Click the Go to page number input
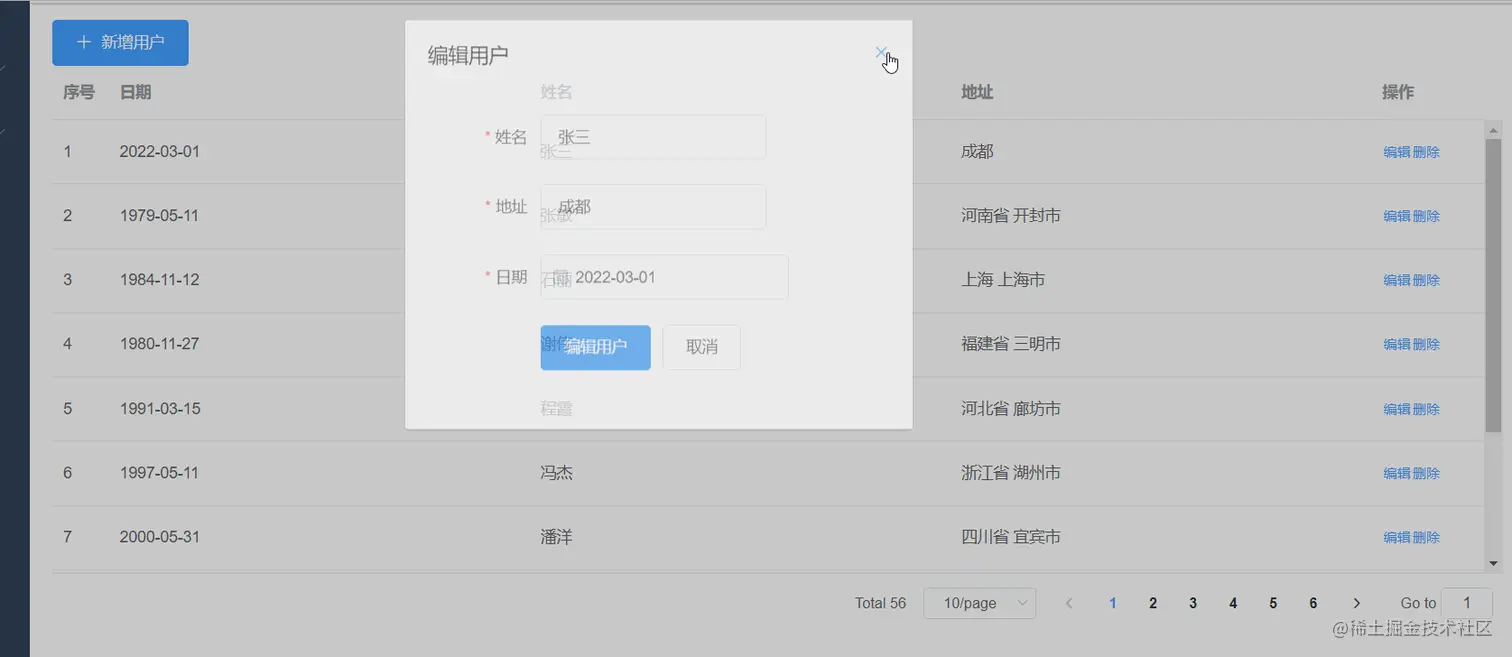The height and width of the screenshot is (657, 1512). (x=1466, y=603)
